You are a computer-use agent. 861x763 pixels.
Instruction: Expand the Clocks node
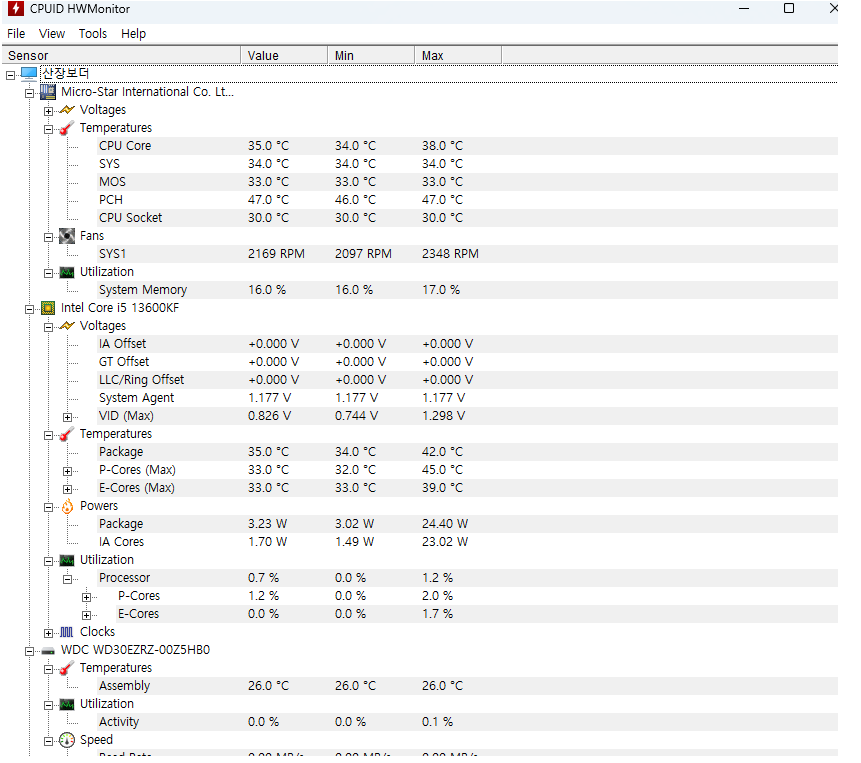[x=48, y=633]
